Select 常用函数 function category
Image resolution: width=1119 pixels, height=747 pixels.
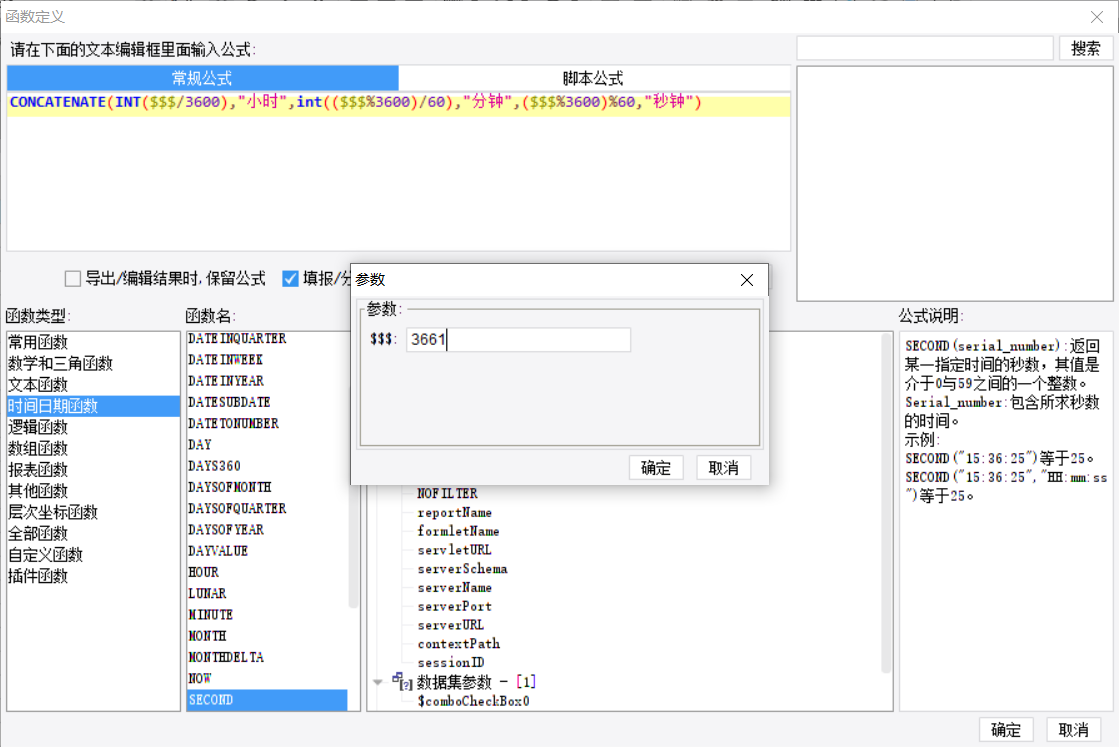coord(93,342)
